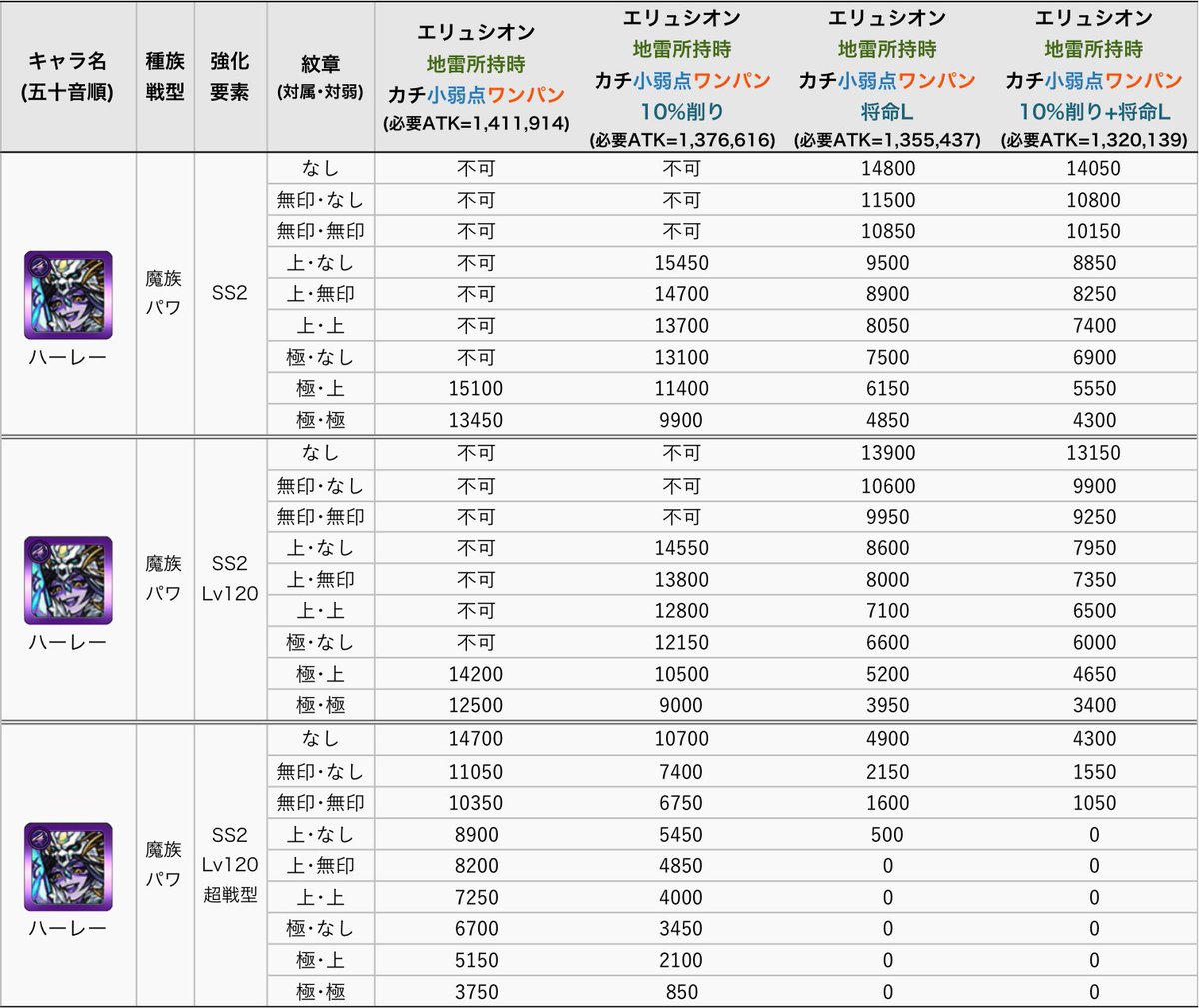Select the 強化要素 header cell

[230, 76]
